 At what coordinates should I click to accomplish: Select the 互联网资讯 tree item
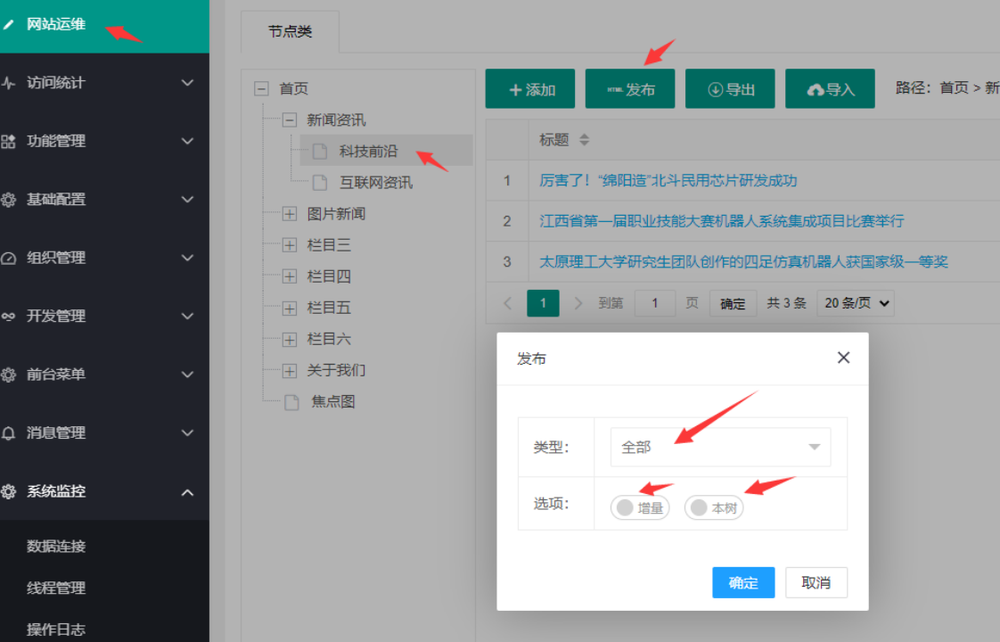point(375,183)
